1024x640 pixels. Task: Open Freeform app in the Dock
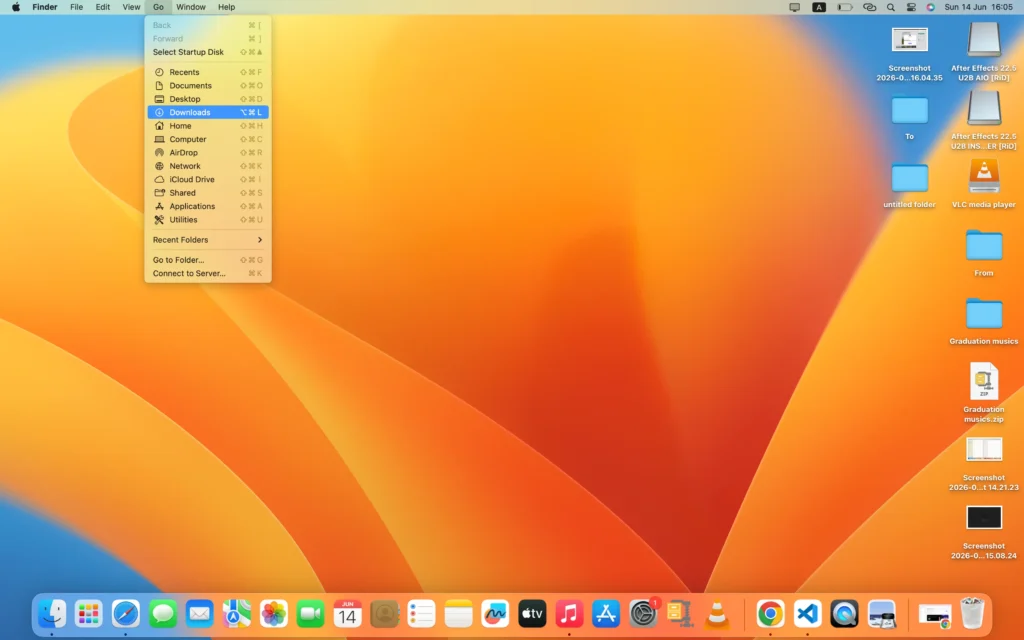coord(495,614)
